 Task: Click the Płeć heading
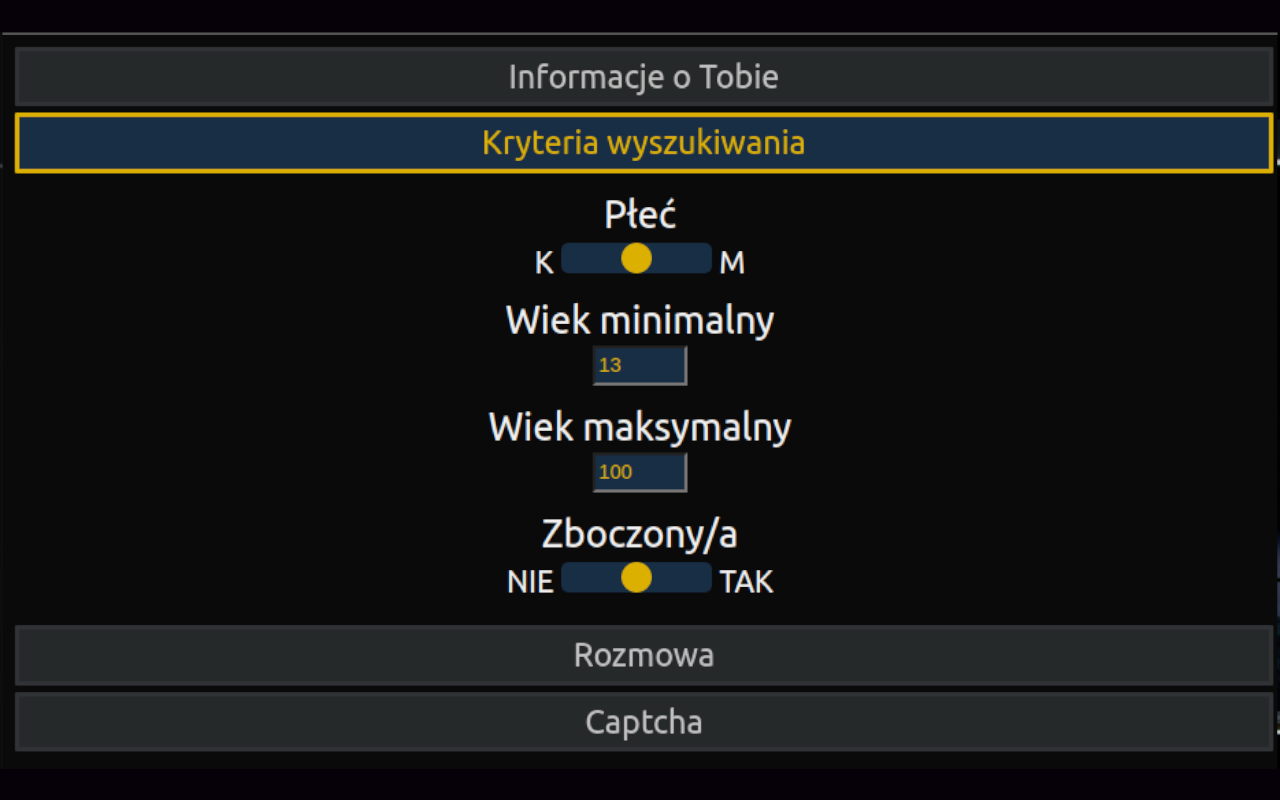coord(640,215)
